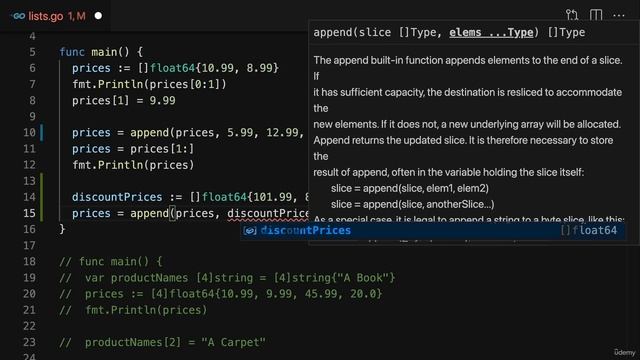Click the []float64 type in suggestion row
The height and width of the screenshot is (360, 640).
click(x=589, y=231)
